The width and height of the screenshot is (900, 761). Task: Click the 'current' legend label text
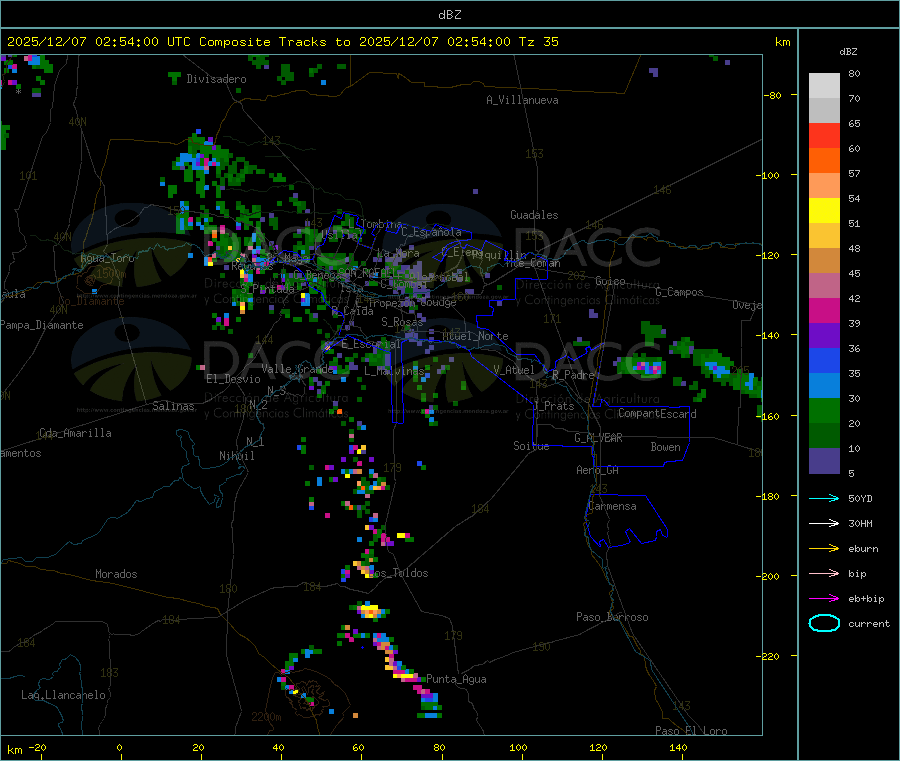point(869,624)
